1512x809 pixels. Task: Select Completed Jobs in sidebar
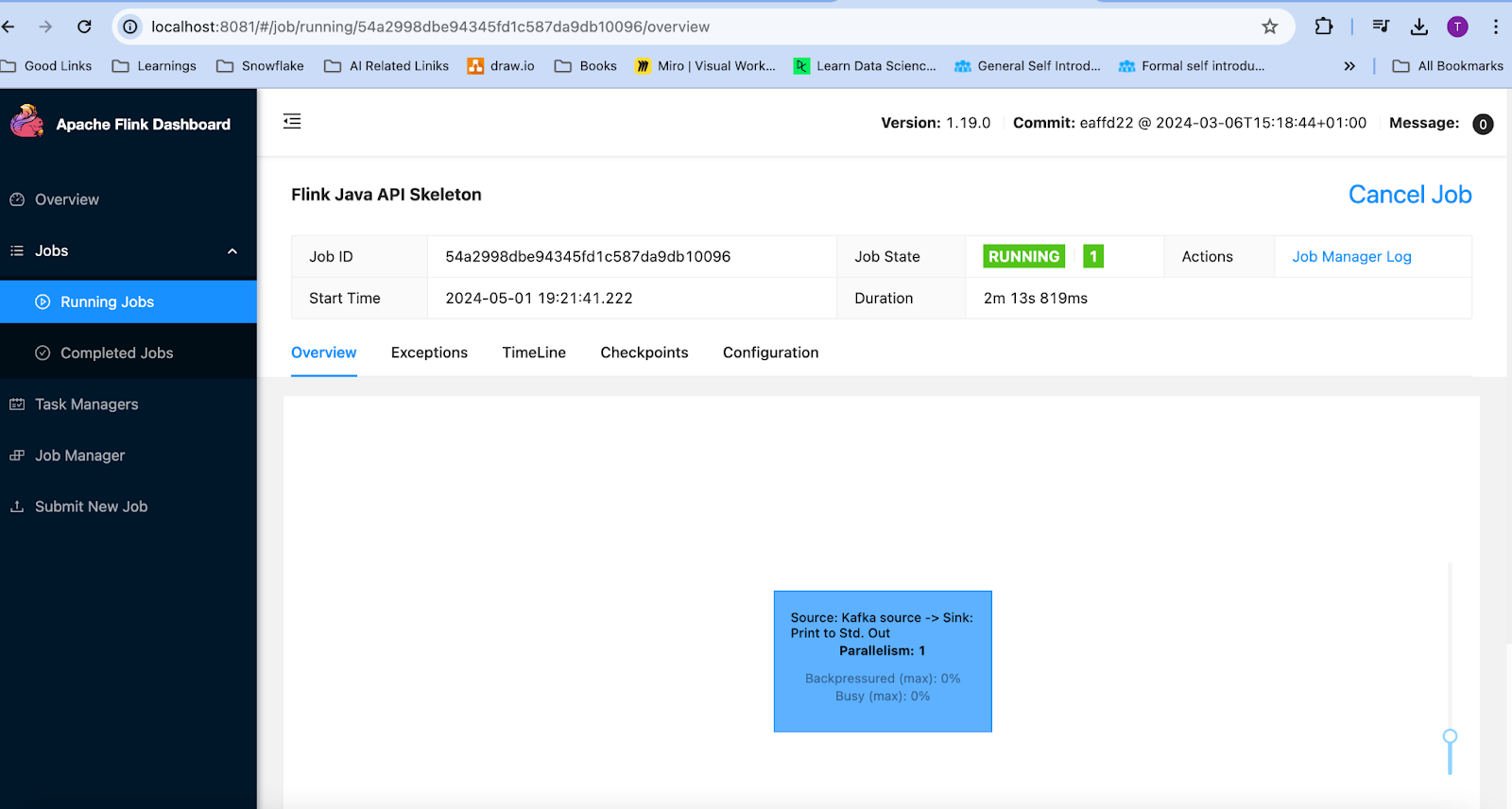129,353
